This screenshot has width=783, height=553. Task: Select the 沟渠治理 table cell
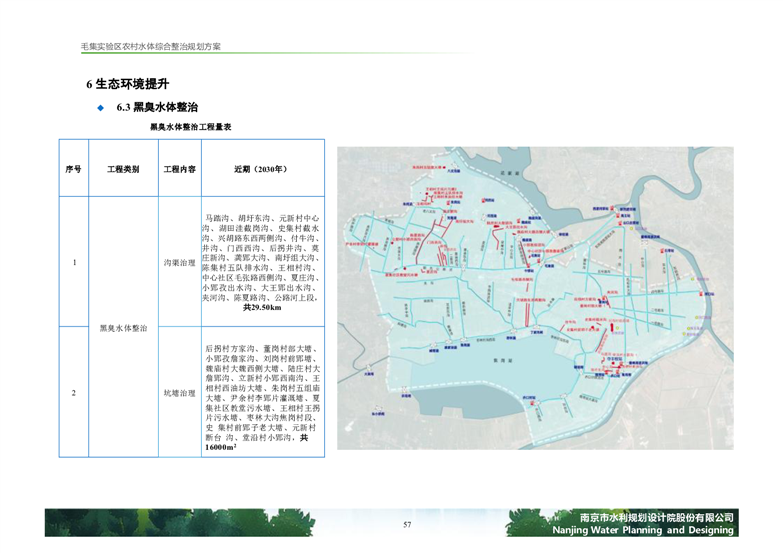(x=179, y=262)
